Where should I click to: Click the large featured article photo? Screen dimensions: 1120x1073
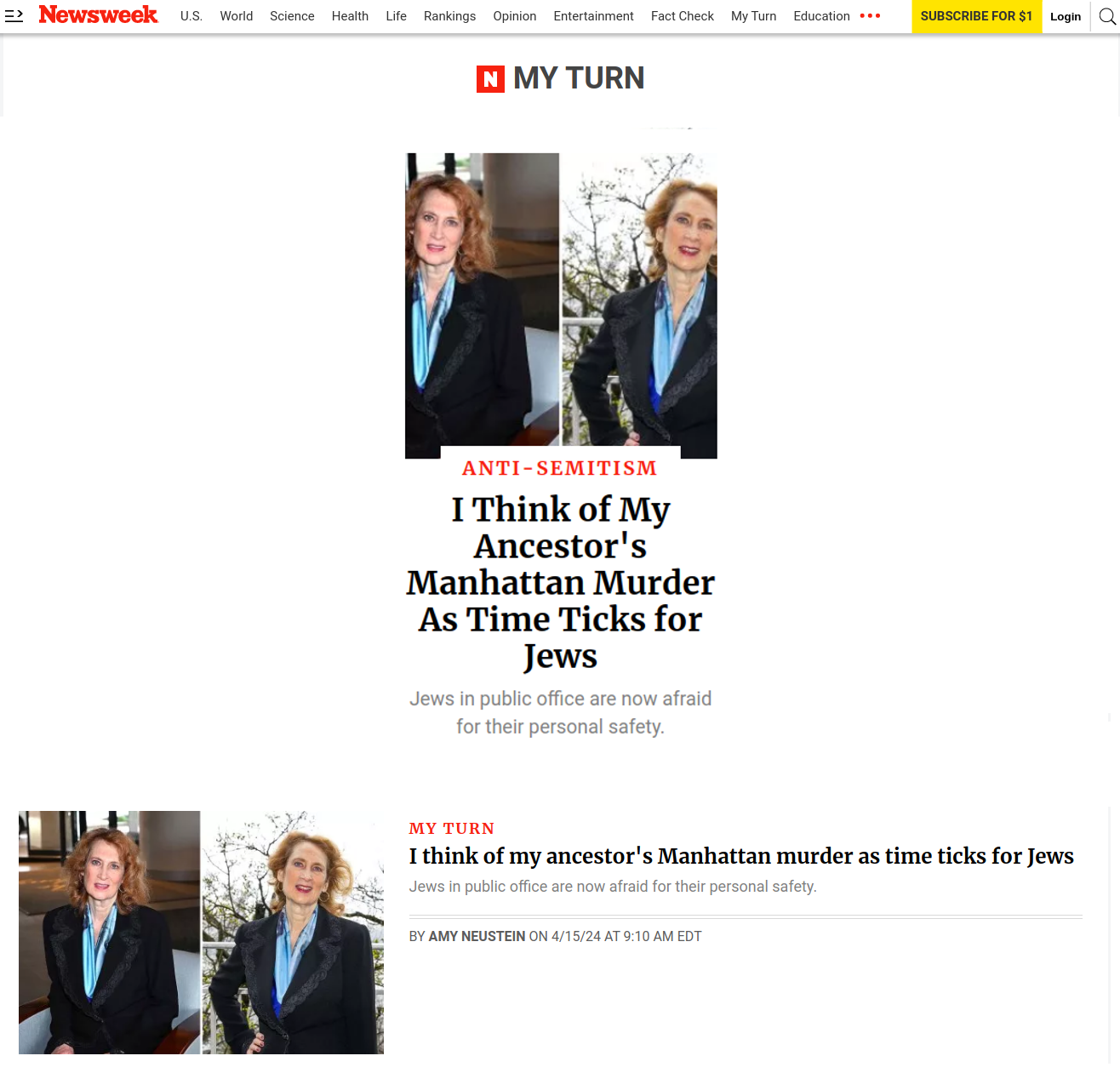561,305
